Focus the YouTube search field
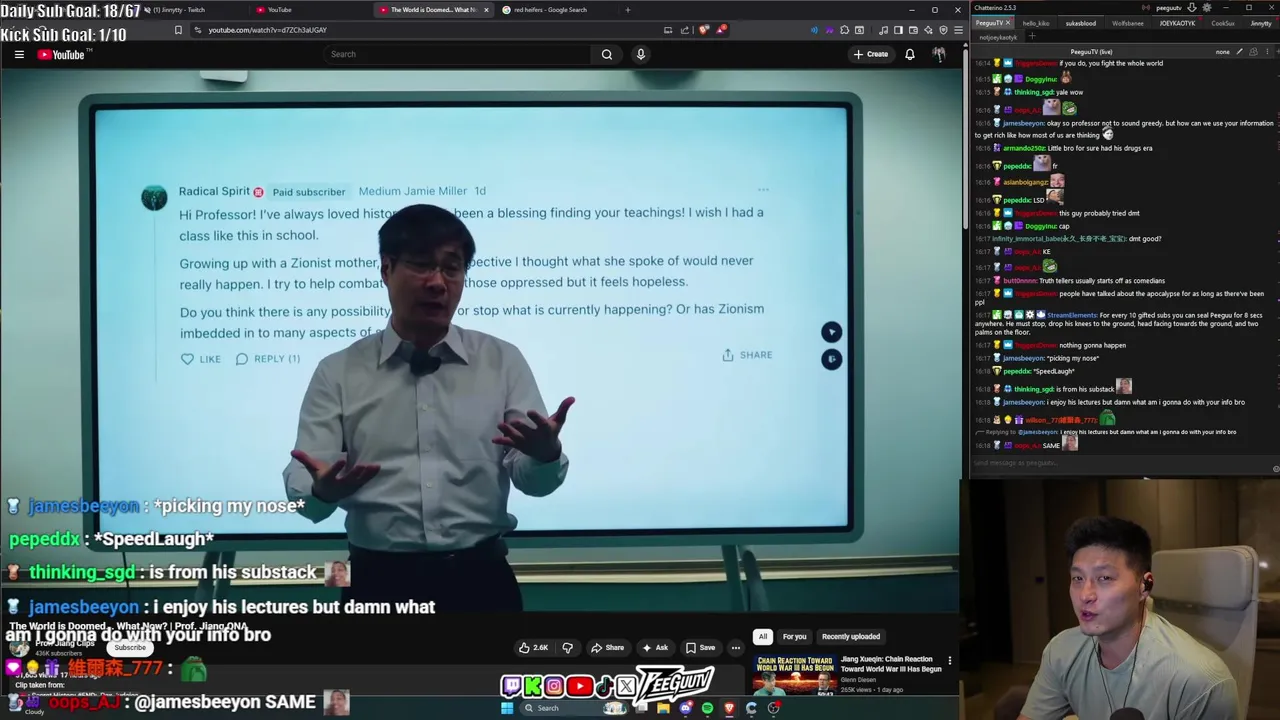 (x=458, y=54)
